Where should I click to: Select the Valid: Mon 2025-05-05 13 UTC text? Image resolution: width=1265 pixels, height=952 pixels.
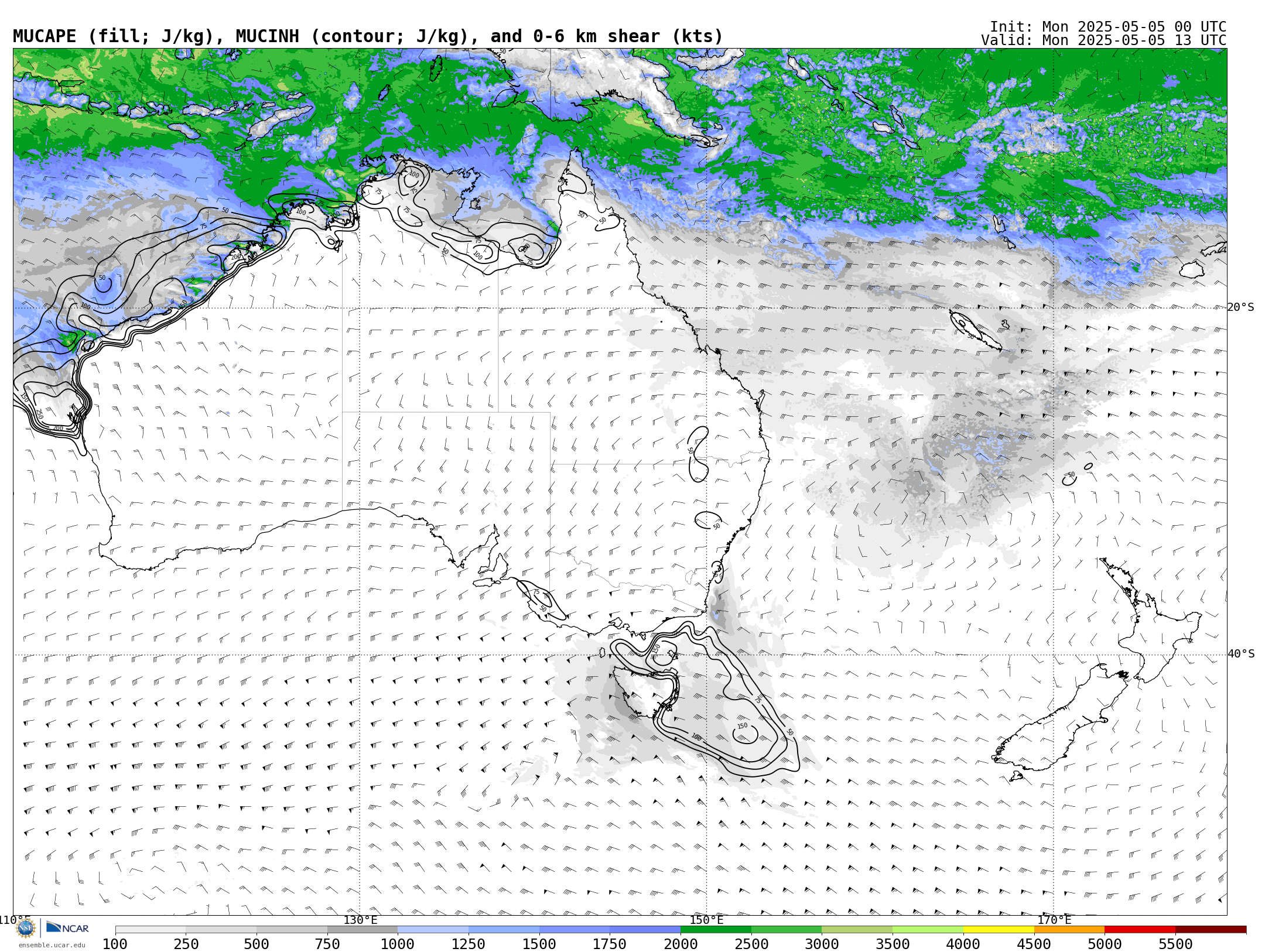[1103, 40]
